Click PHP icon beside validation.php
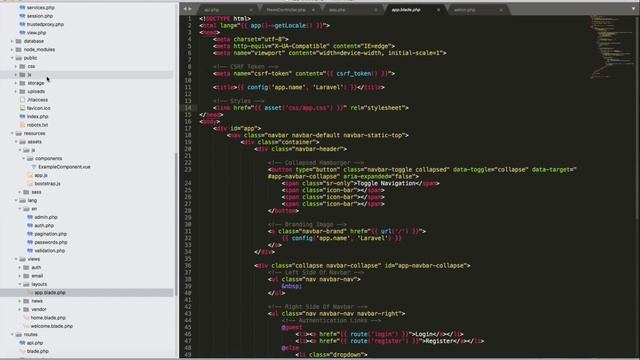640x360 pixels. [30, 251]
